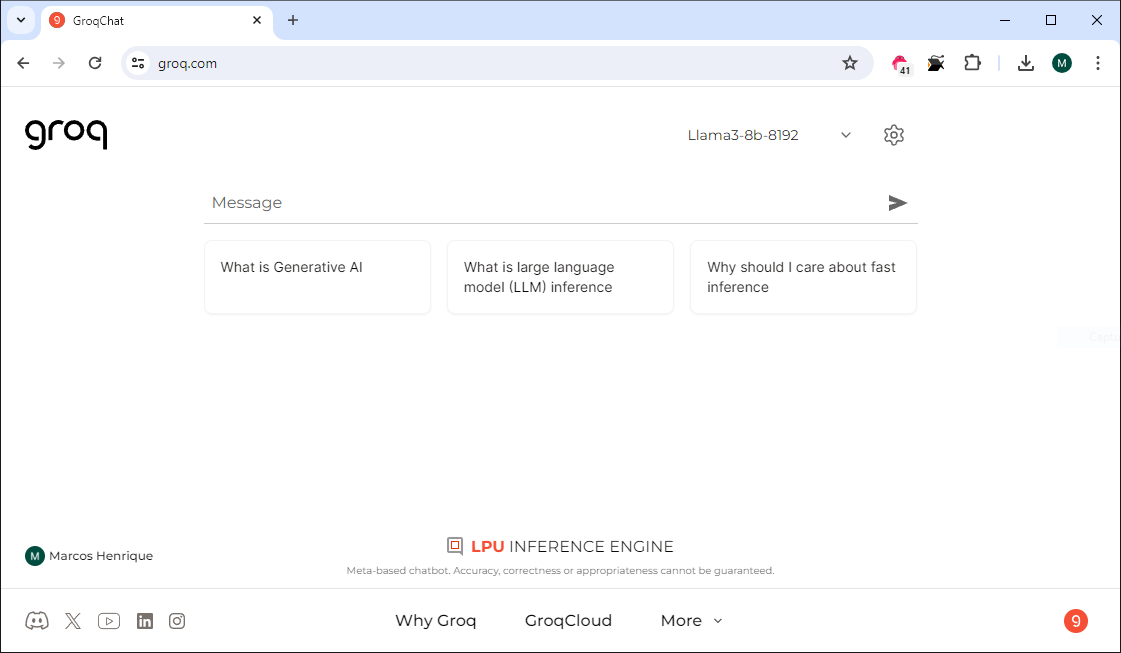The width and height of the screenshot is (1121, 653).
Task: Open Groq's Instagram page
Action: click(x=177, y=621)
